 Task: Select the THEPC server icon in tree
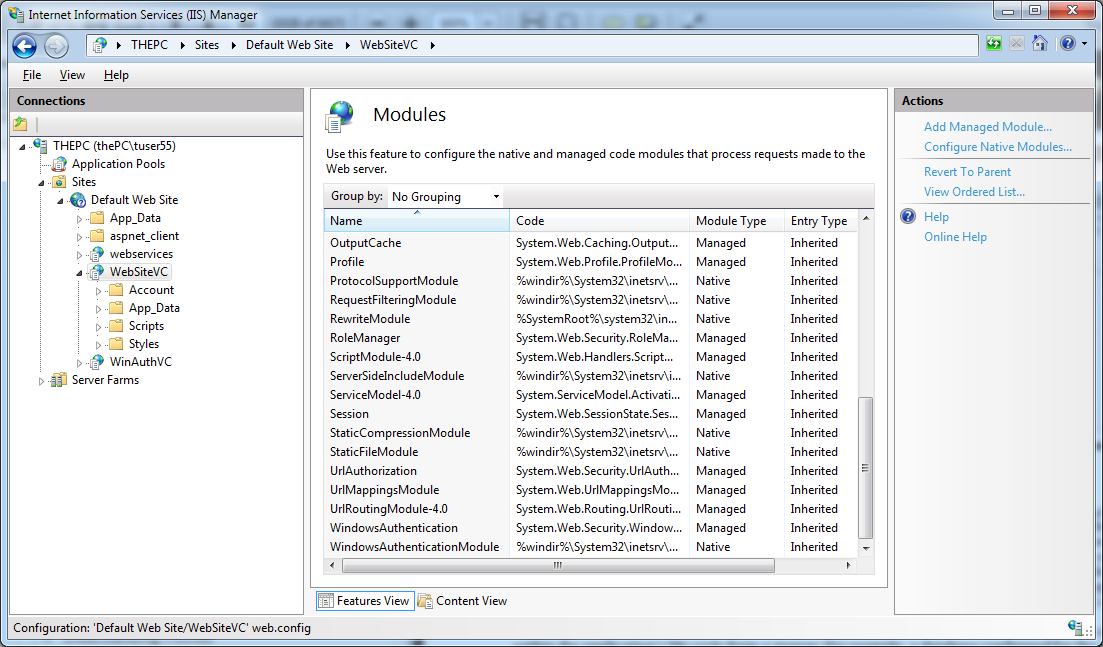coord(41,146)
